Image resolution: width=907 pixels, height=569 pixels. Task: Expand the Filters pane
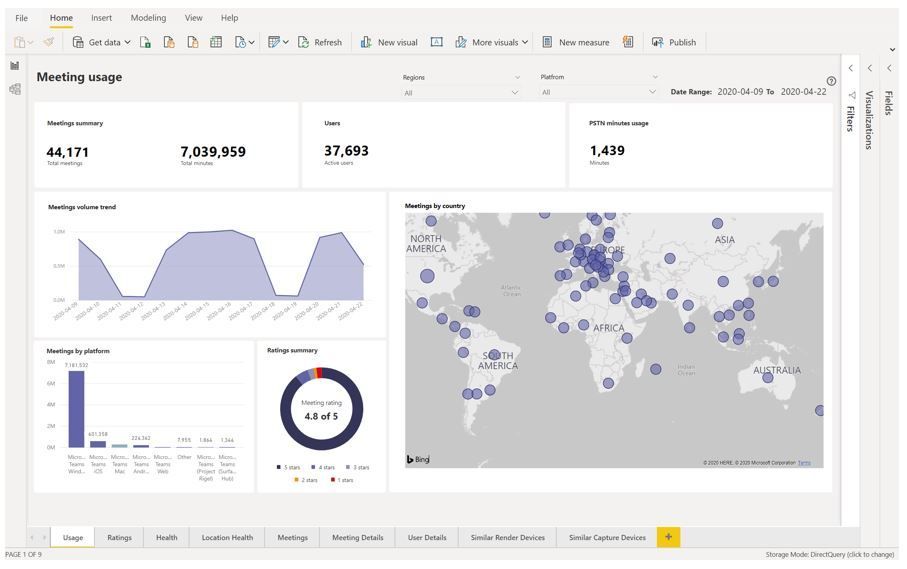tap(850, 68)
